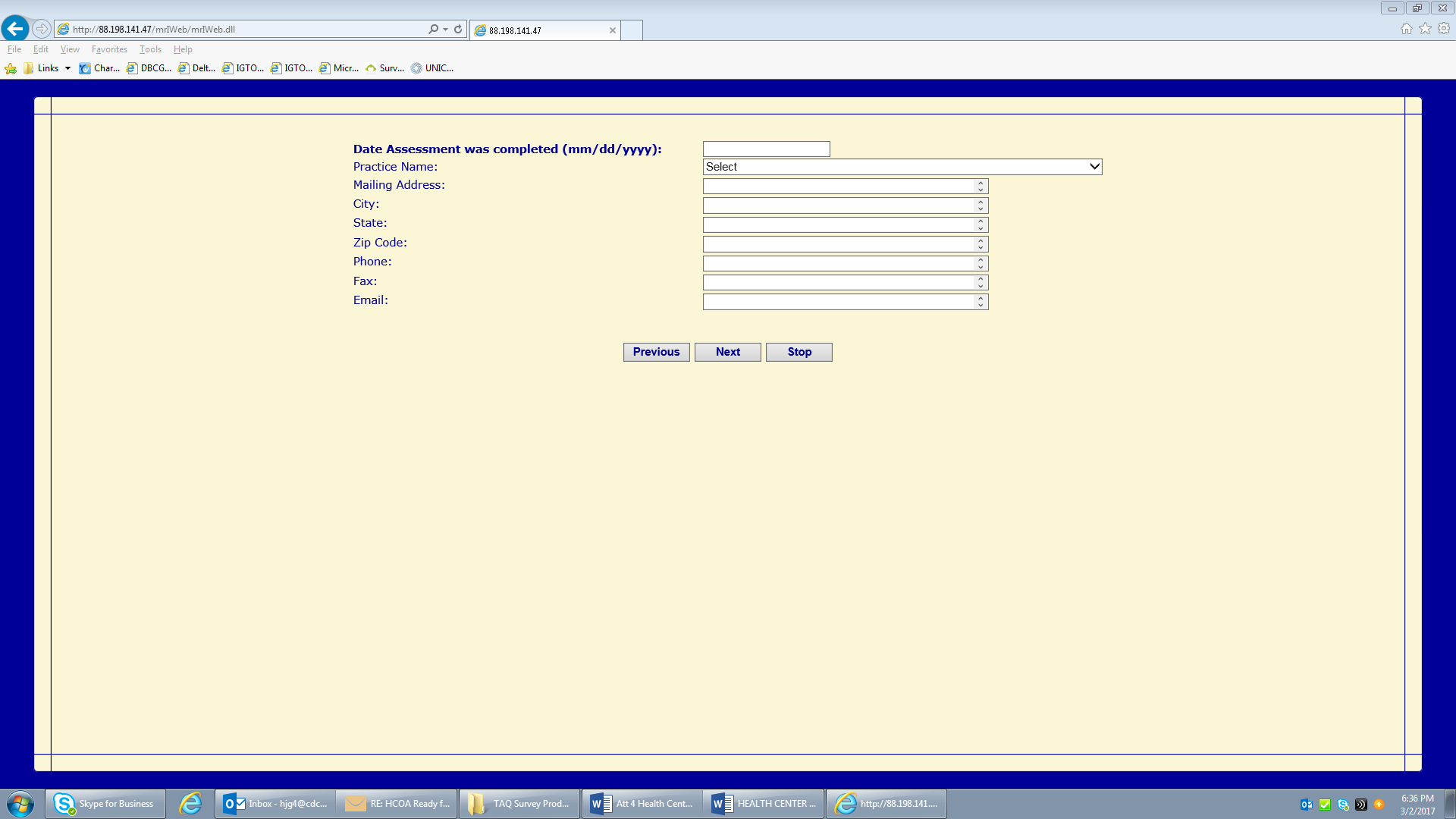The height and width of the screenshot is (819, 1456).
Task: Open the browser Tools gear icon
Action: coord(1444,29)
